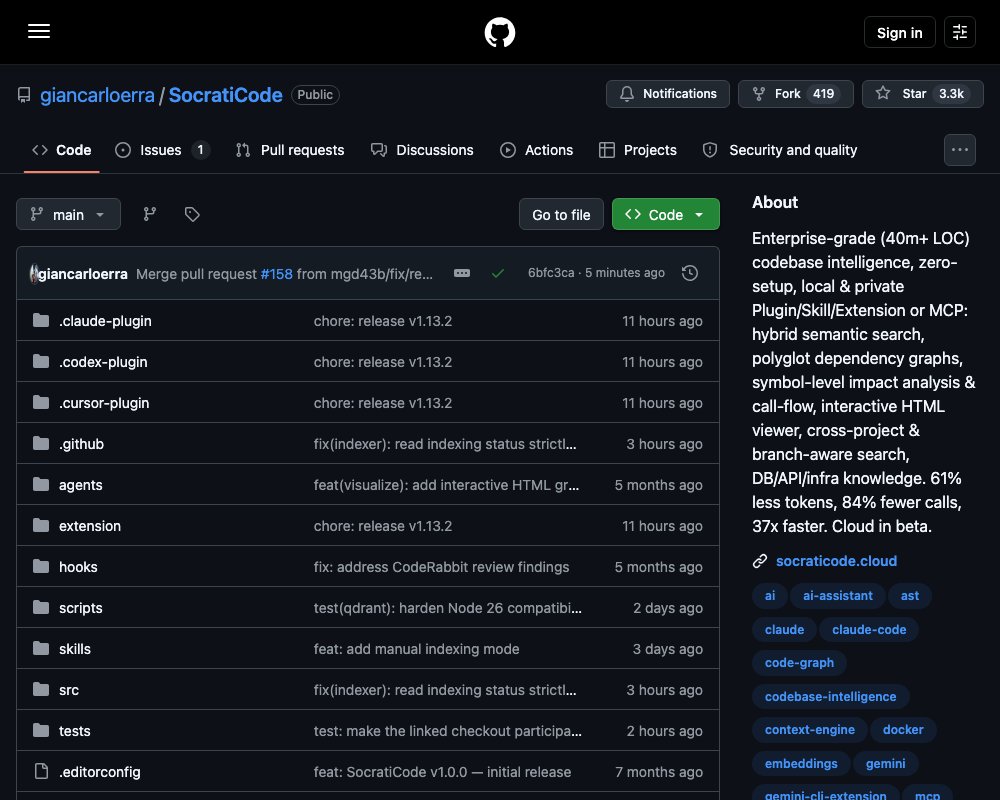The image size is (1000, 800).
Task: Open pull request #158 link
Action: pos(276,274)
